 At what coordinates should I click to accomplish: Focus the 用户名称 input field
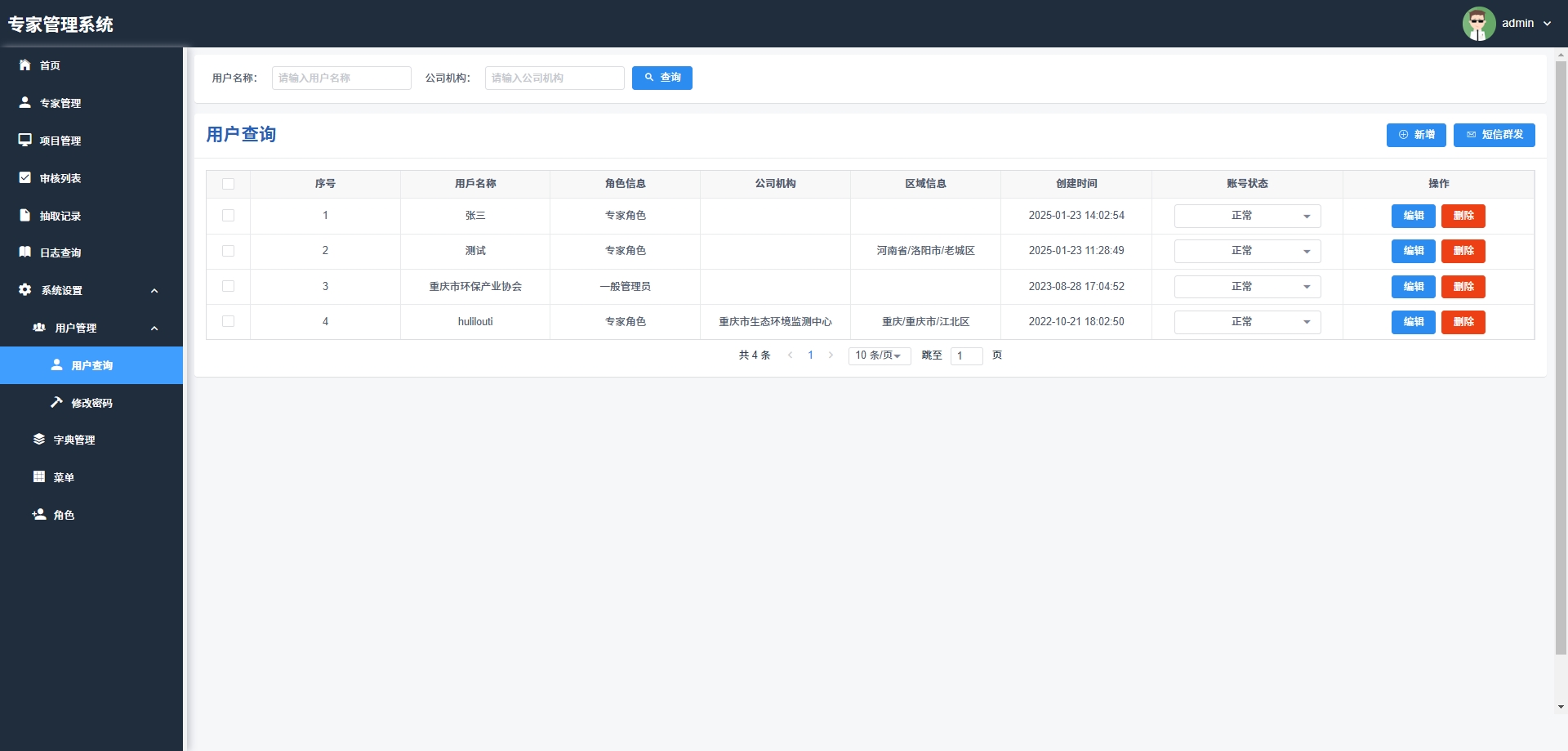click(341, 78)
